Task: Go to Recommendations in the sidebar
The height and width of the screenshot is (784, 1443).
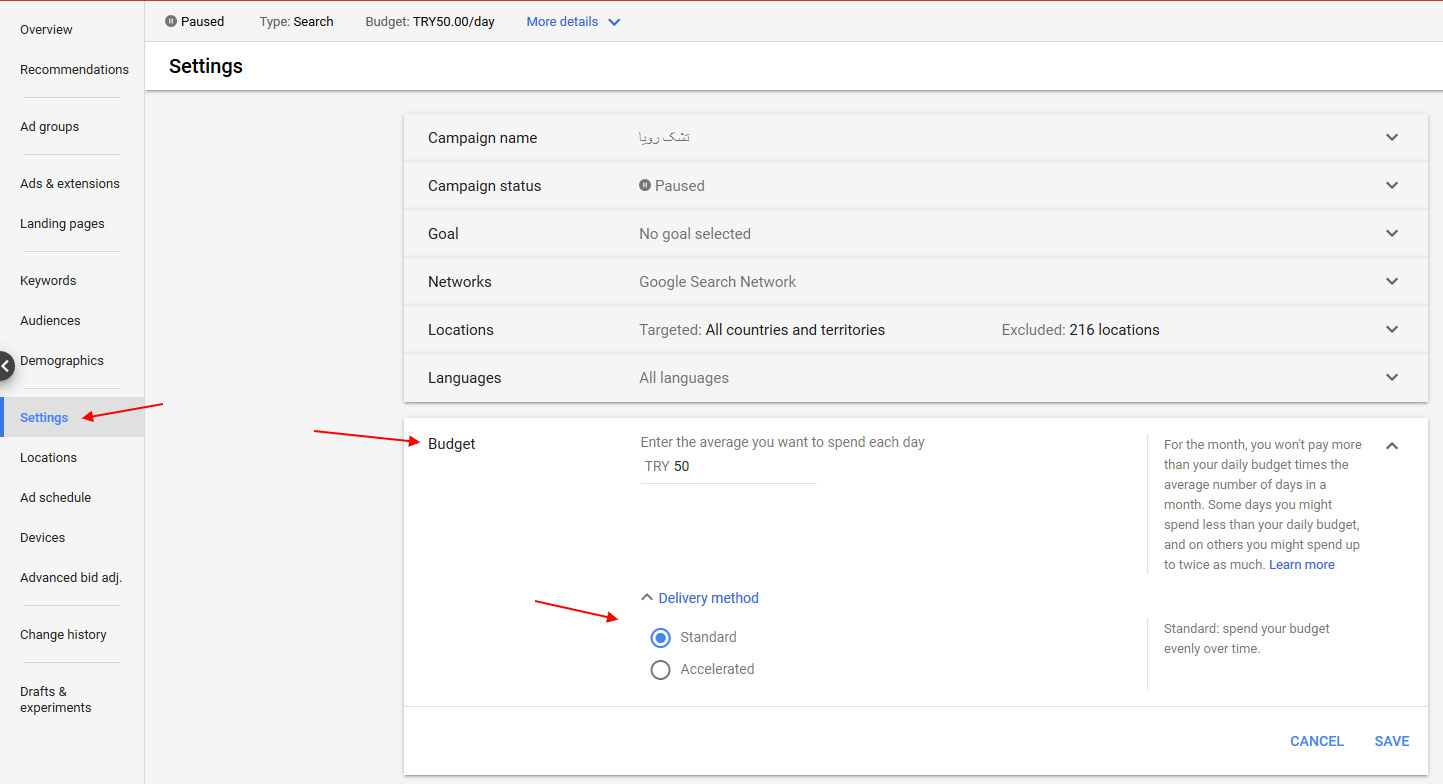Action: (x=74, y=70)
